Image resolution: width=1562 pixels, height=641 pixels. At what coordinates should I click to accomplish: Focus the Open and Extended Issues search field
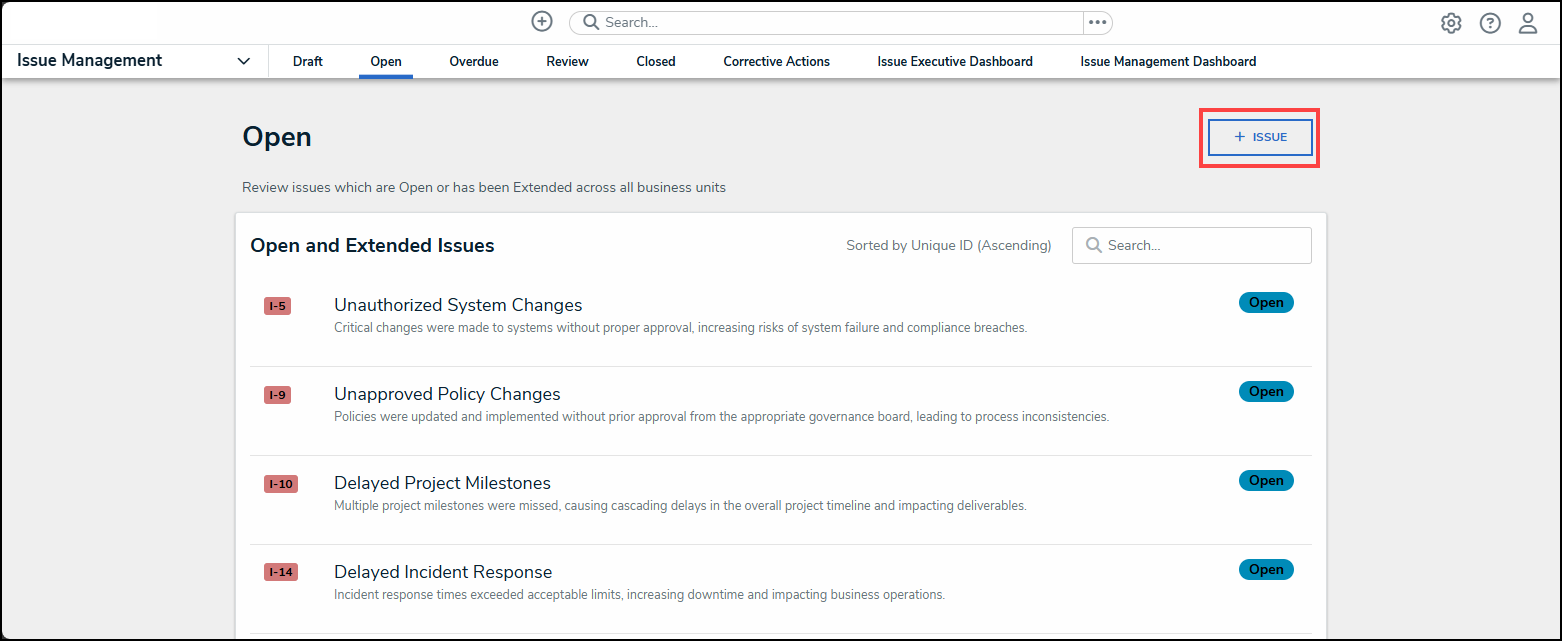point(1202,245)
